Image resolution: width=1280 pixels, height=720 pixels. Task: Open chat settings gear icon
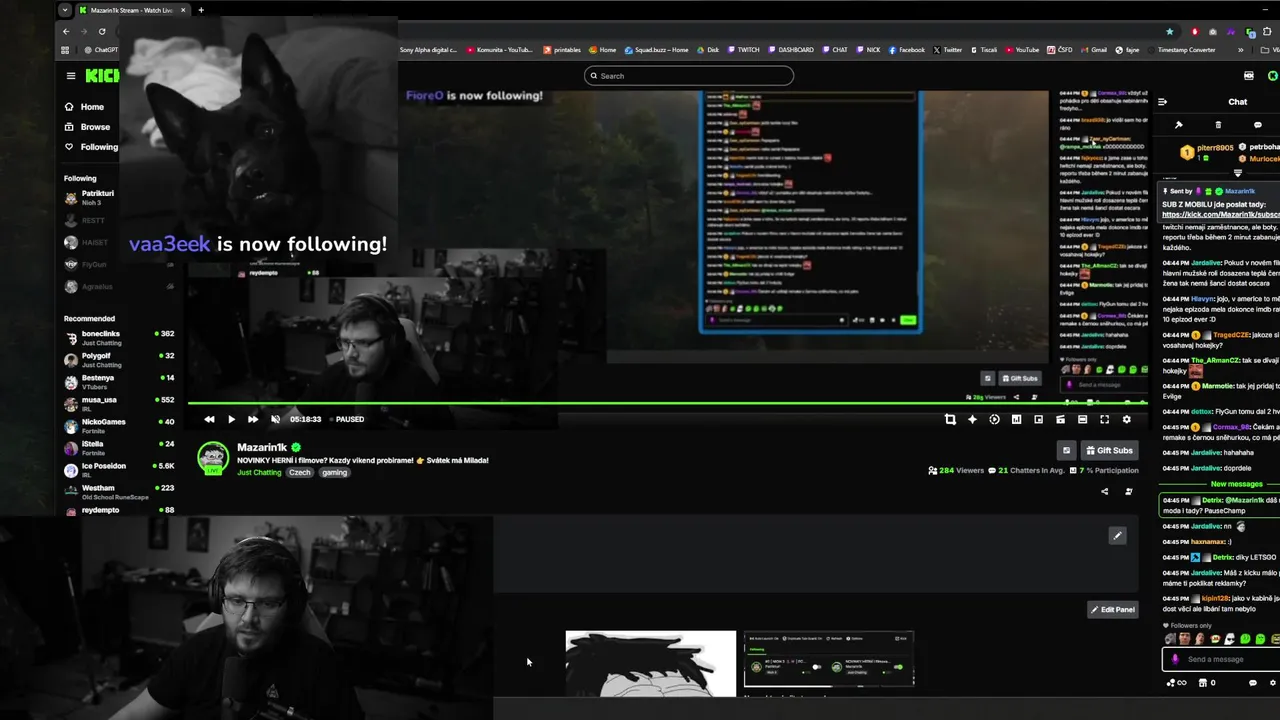point(1273,683)
